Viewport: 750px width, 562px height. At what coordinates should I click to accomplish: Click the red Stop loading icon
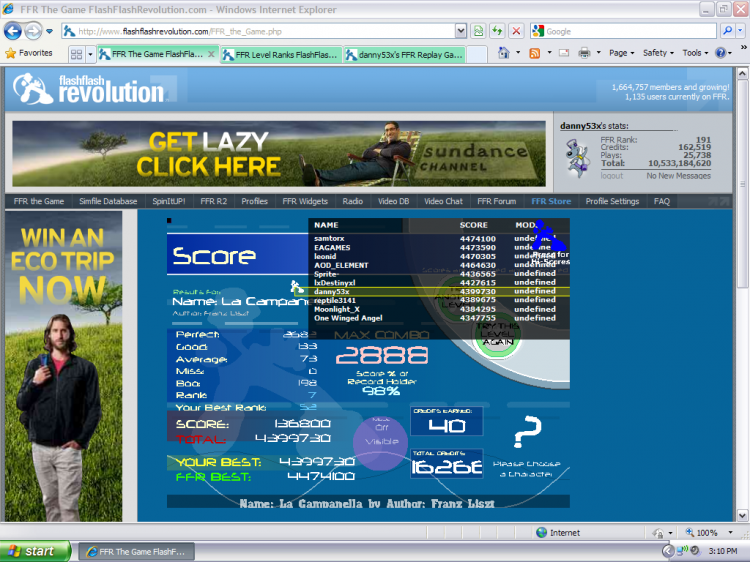pyautogui.click(x=516, y=32)
